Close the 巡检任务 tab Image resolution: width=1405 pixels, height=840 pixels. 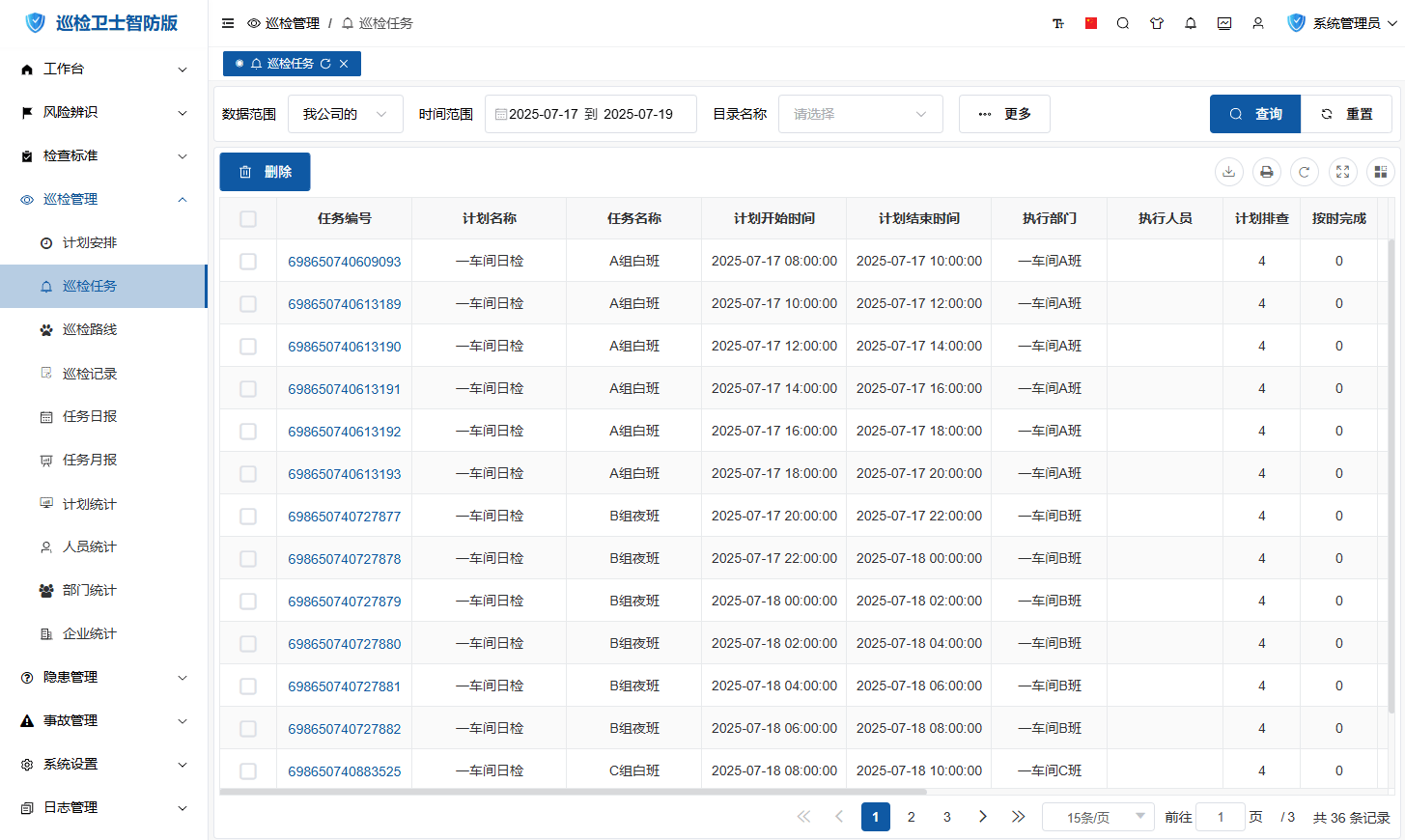coord(344,64)
